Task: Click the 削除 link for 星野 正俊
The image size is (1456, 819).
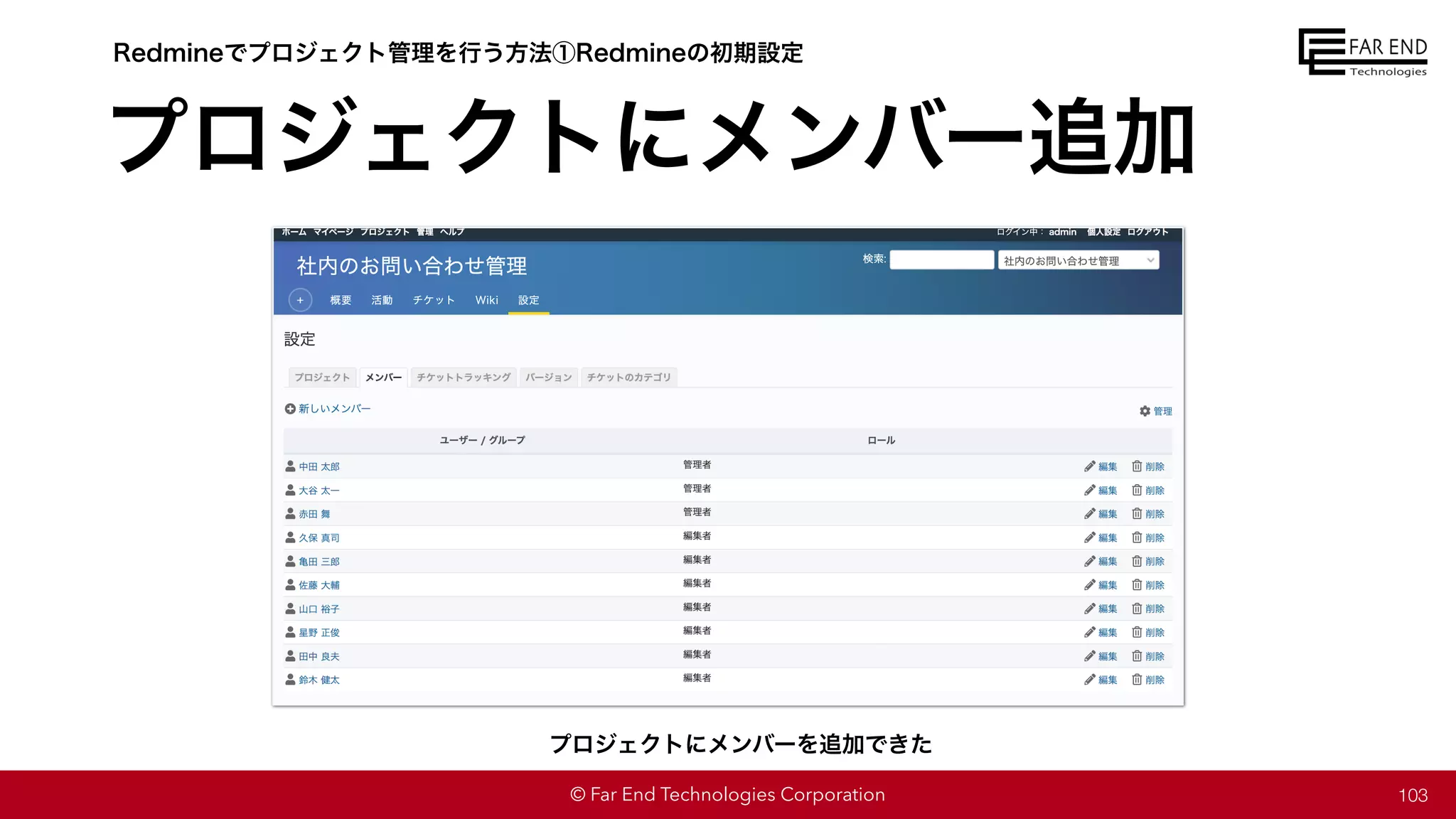Action: [1155, 633]
